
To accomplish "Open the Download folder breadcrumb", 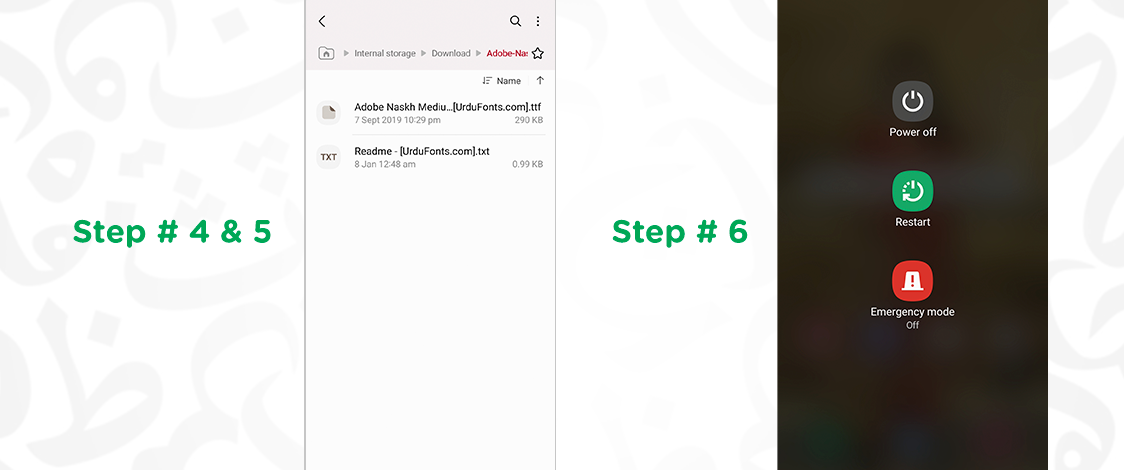I will point(451,54).
